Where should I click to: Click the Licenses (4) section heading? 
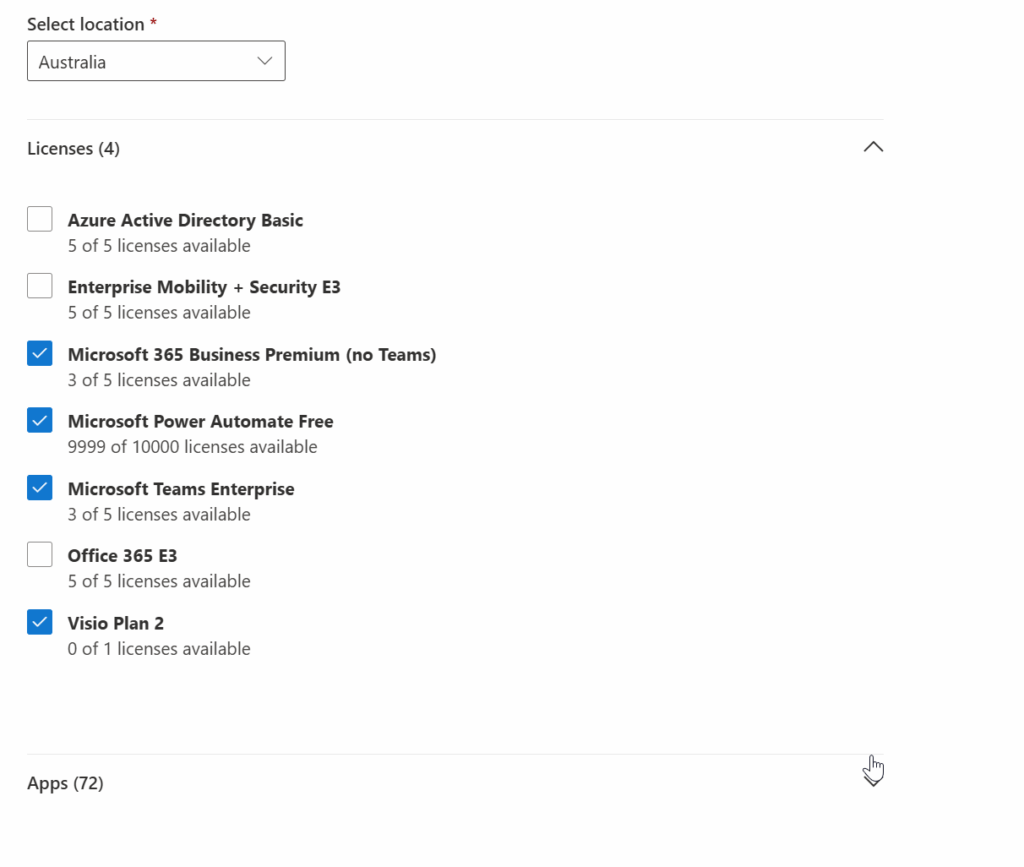[x=73, y=149]
